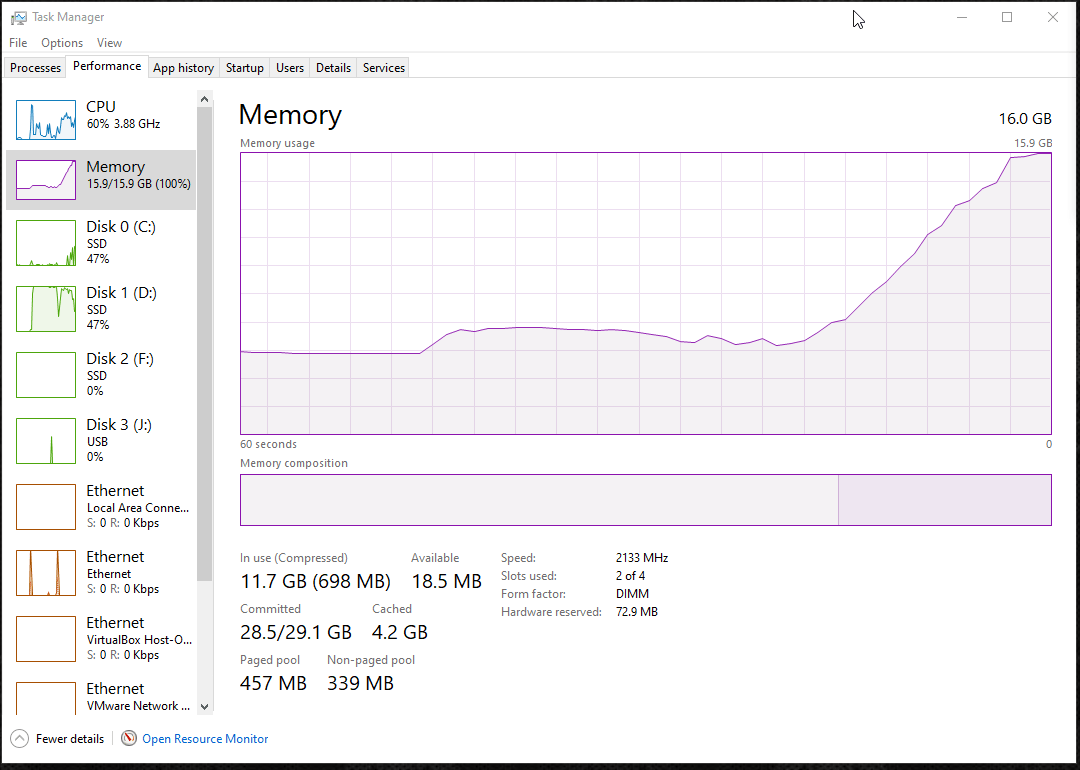The height and width of the screenshot is (770, 1080).
Task: Open the App history tab
Action: (183, 68)
